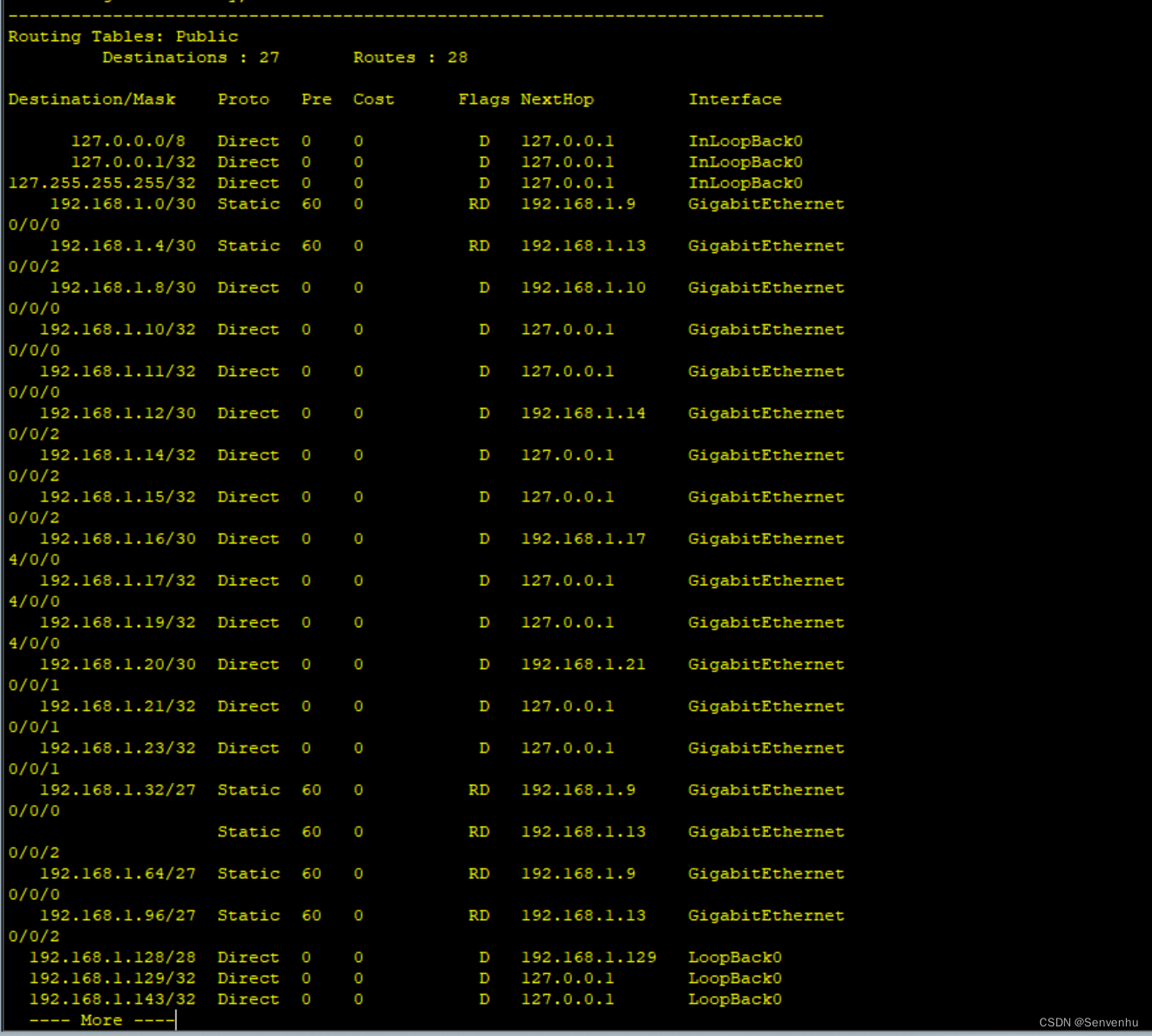The image size is (1152, 1036).
Task: Select destination 192.168.1.17/32
Action: click(118, 581)
